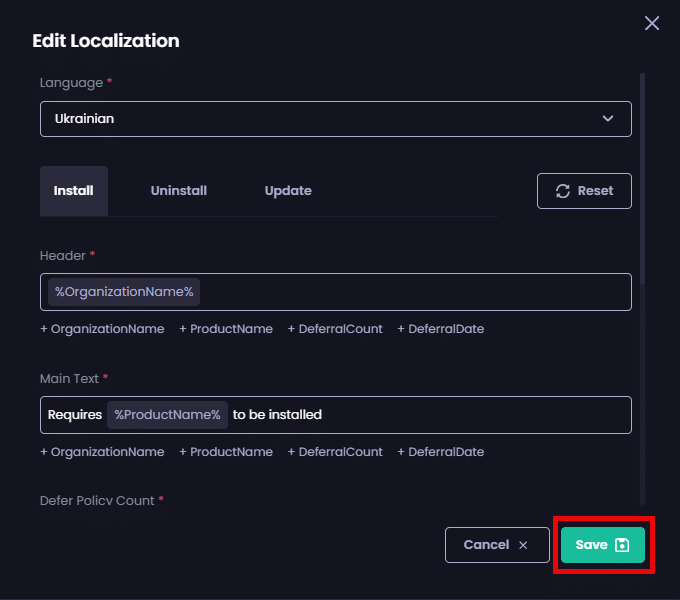Image resolution: width=680 pixels, height=600 pixels.
Task: Insert + ProductName under Header field
Action: pyautogui.click(x=226, y=329)
